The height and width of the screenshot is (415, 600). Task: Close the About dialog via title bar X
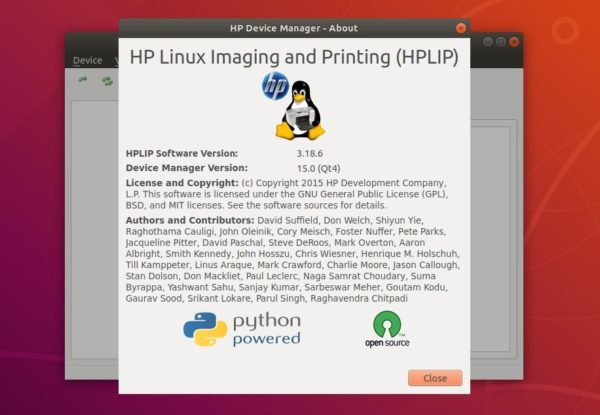(461, 28)
